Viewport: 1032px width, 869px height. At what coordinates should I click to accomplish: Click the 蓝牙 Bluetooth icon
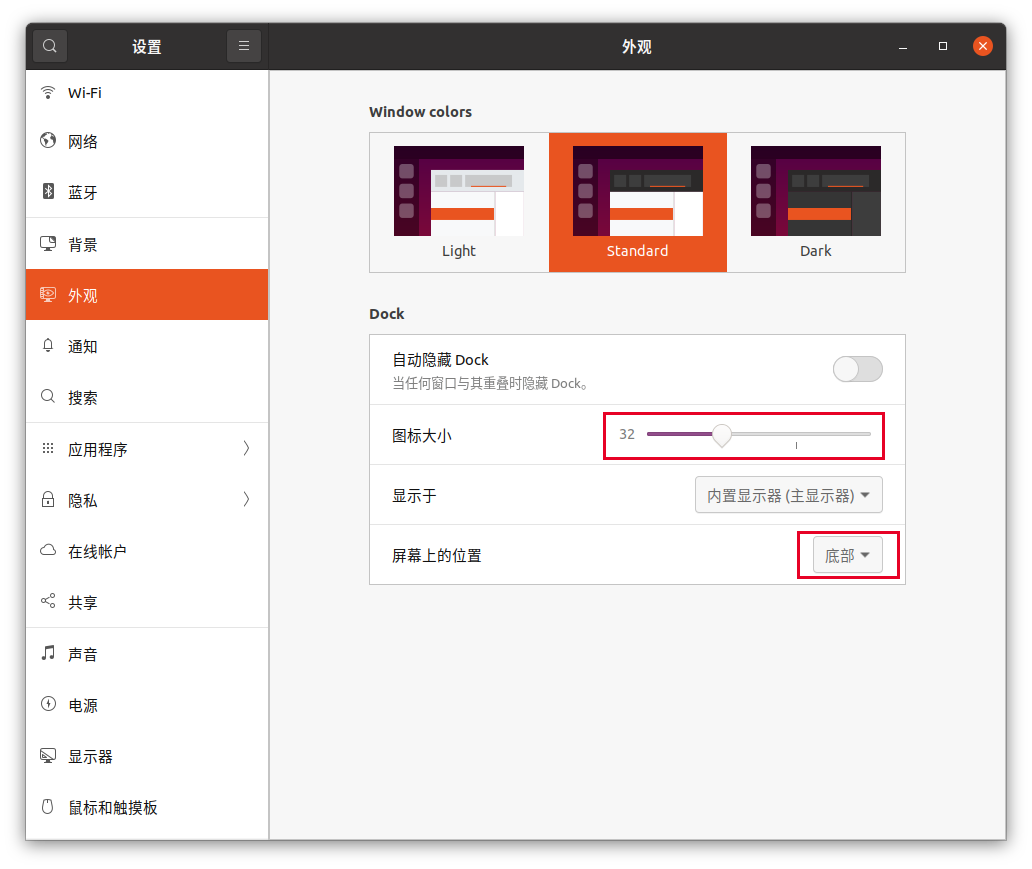coord(48,192)
